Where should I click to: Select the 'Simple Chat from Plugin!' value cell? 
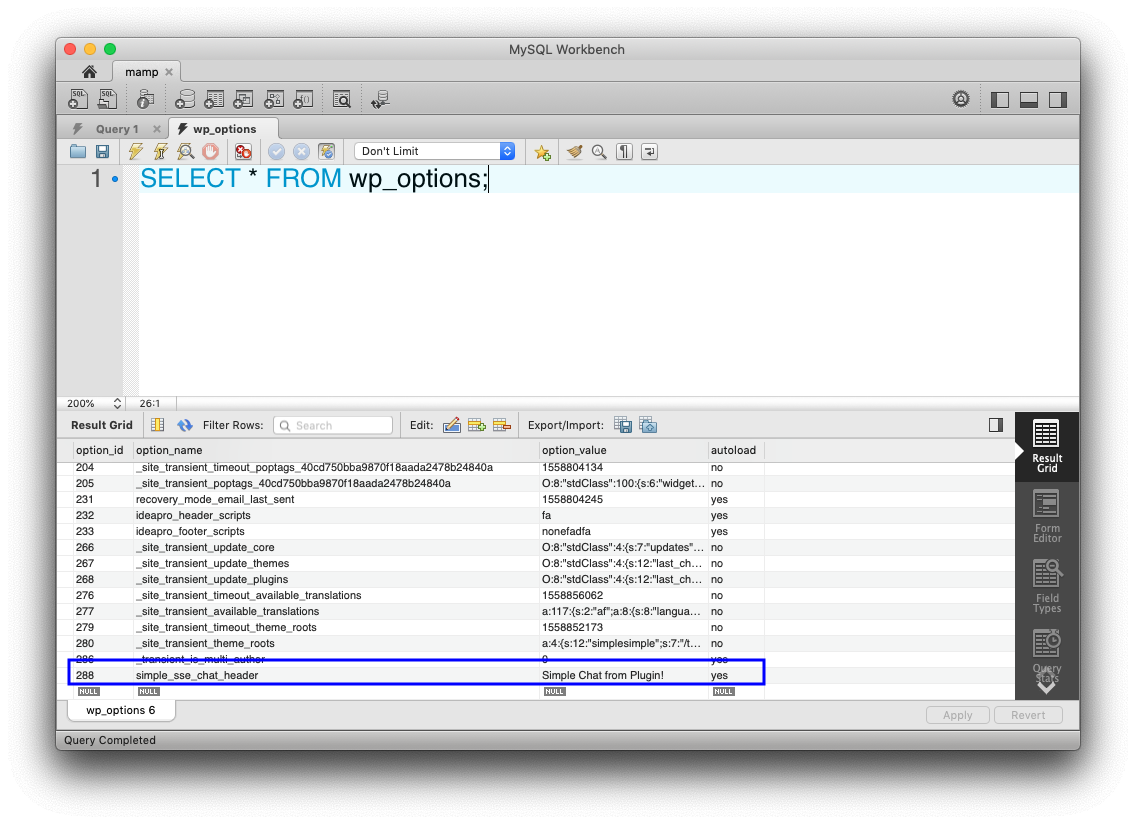tap(623, 675)
